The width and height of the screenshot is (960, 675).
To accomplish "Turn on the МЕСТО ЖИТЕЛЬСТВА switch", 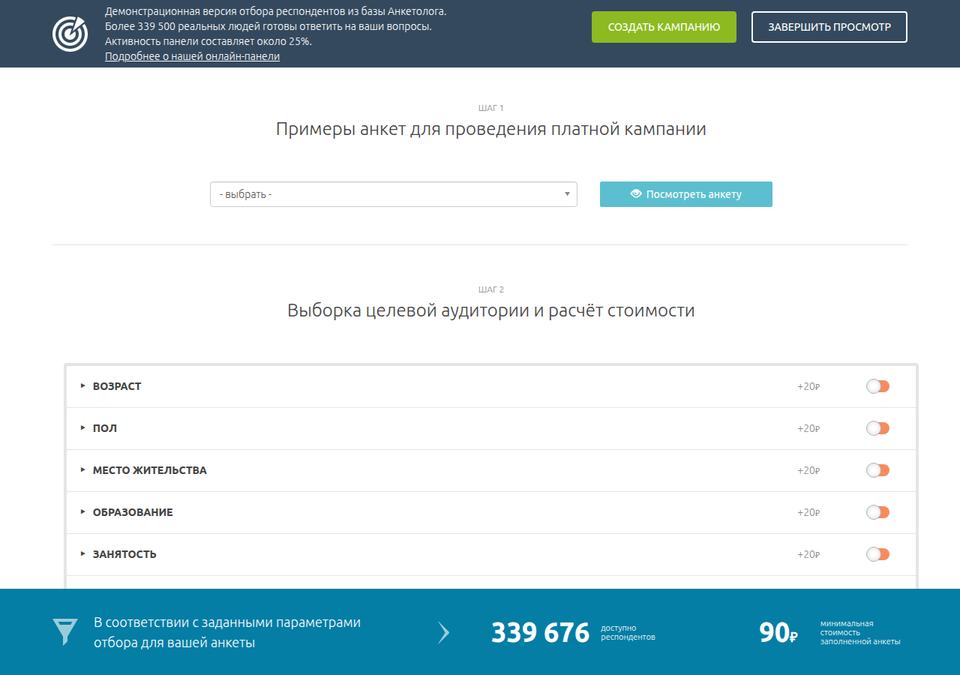I will coord(877,470).
